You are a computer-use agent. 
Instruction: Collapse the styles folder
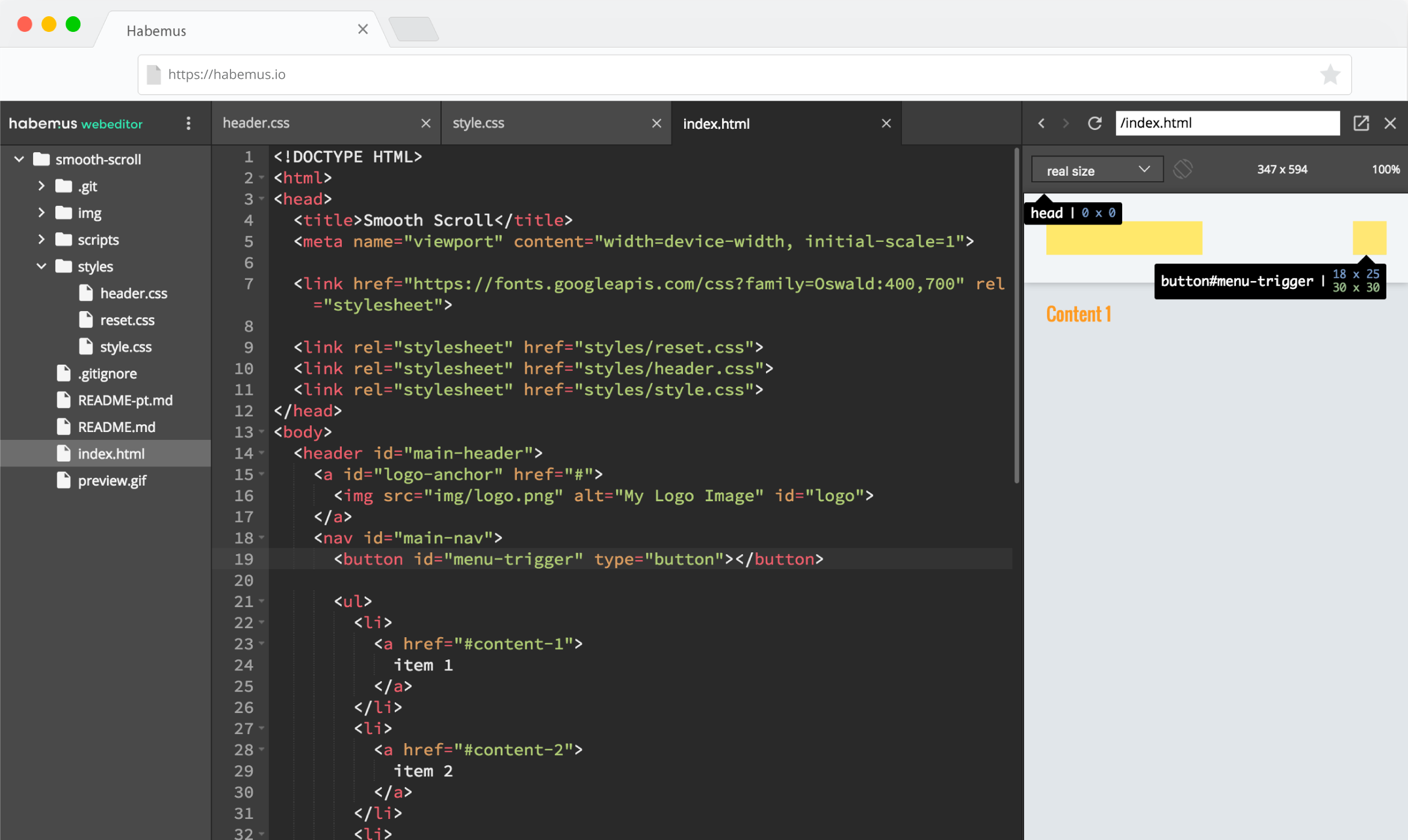41,266
